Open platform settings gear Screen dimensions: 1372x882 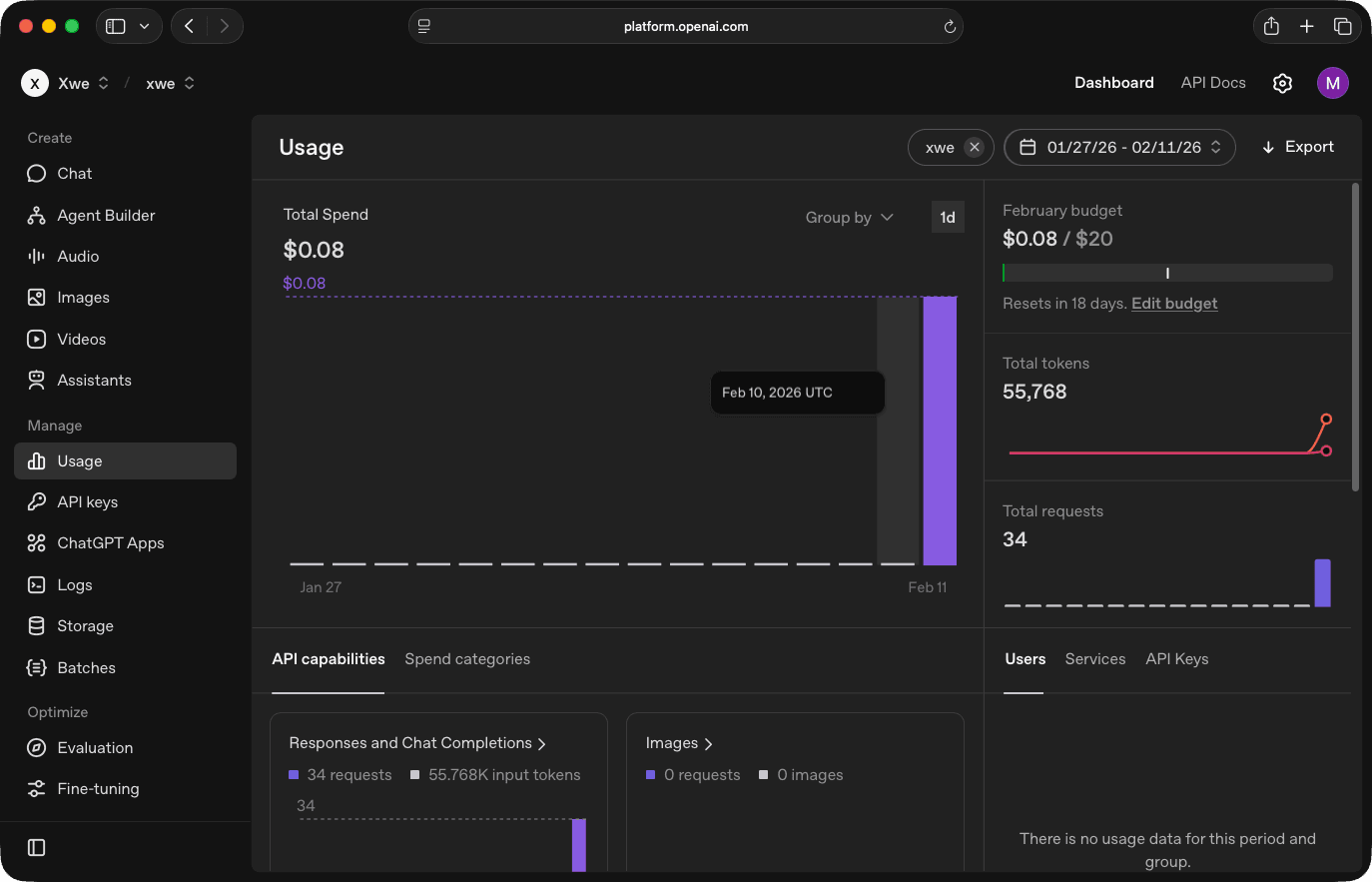[1282, 83]
